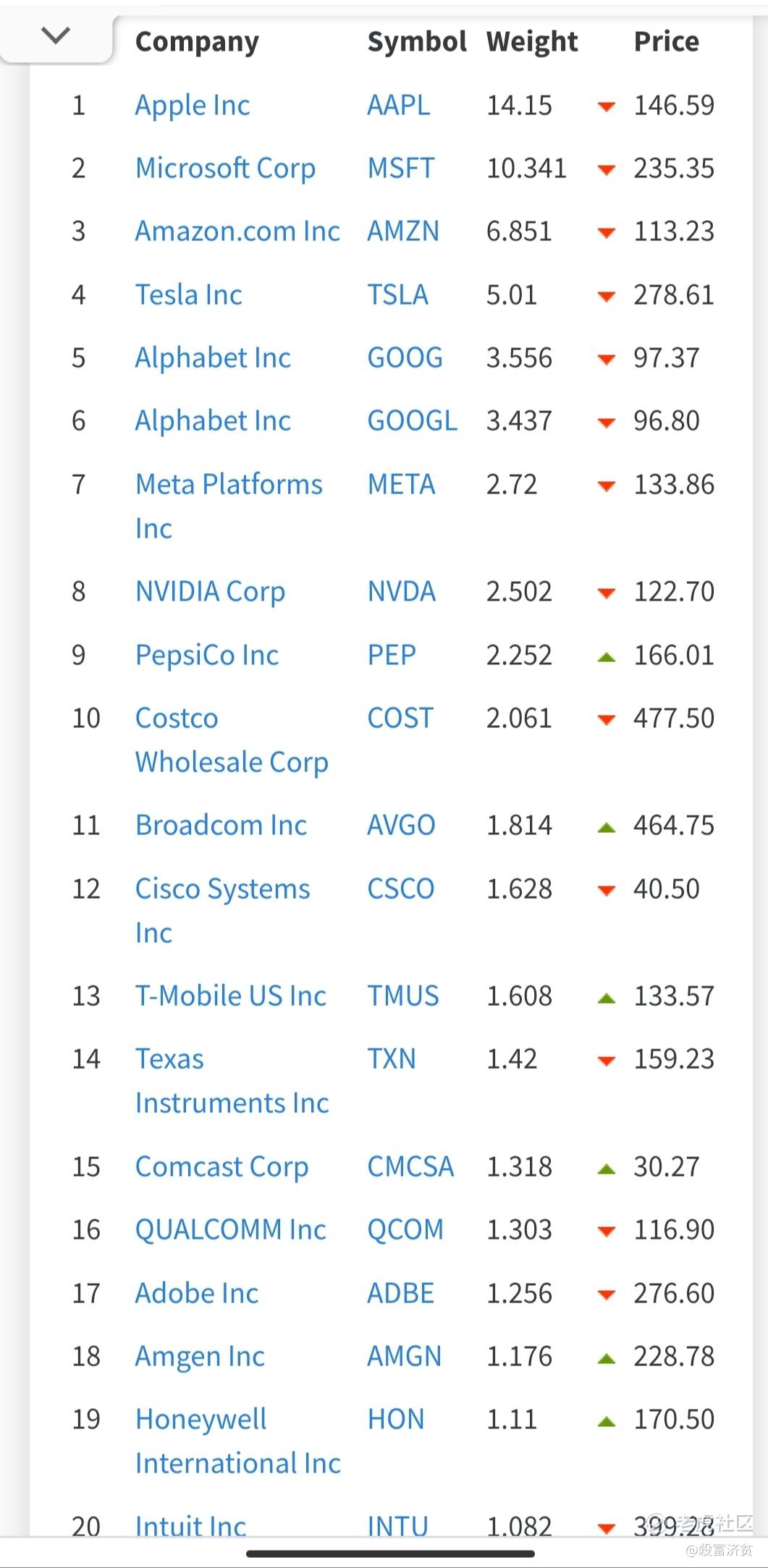Click the NVDA ticker symbol

401,592
